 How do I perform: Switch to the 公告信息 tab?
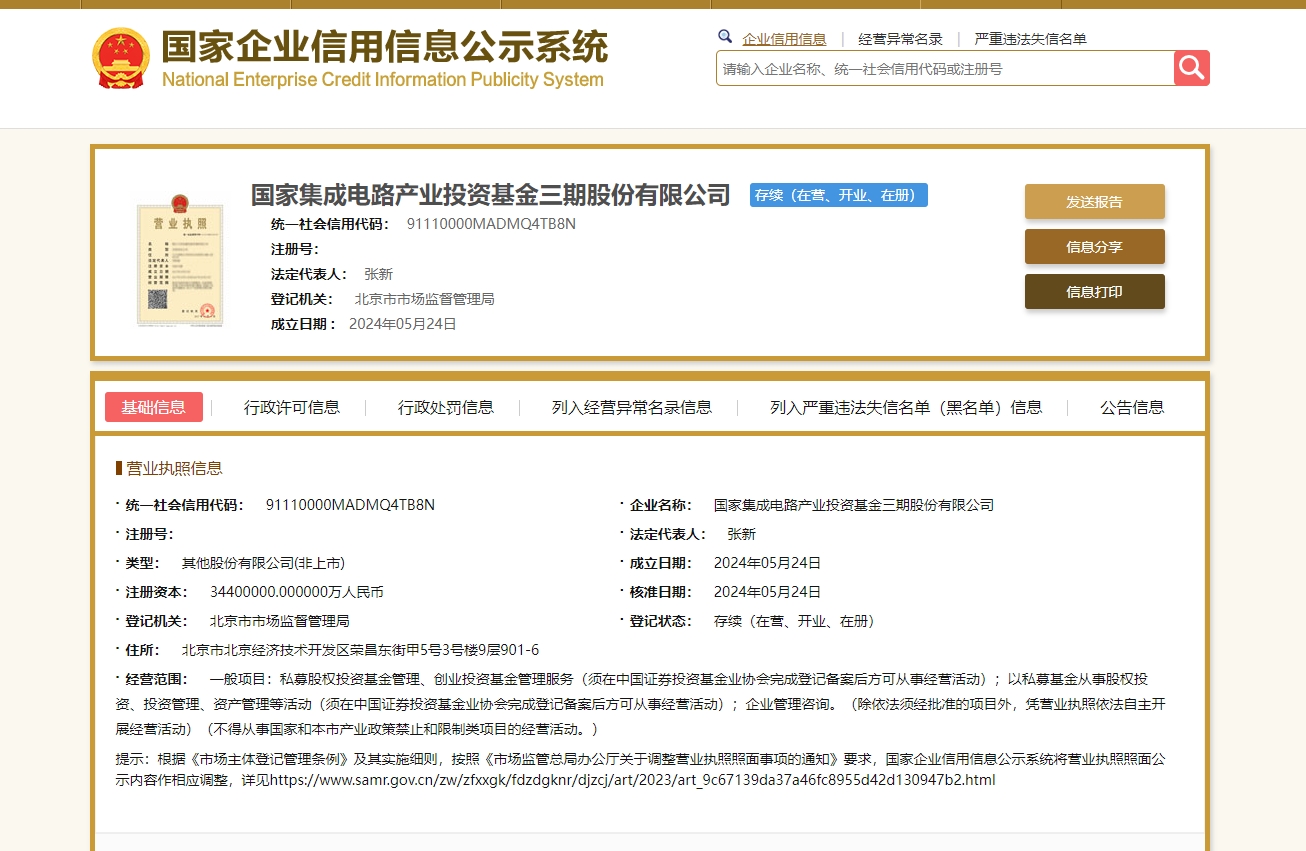(1131, 407)
